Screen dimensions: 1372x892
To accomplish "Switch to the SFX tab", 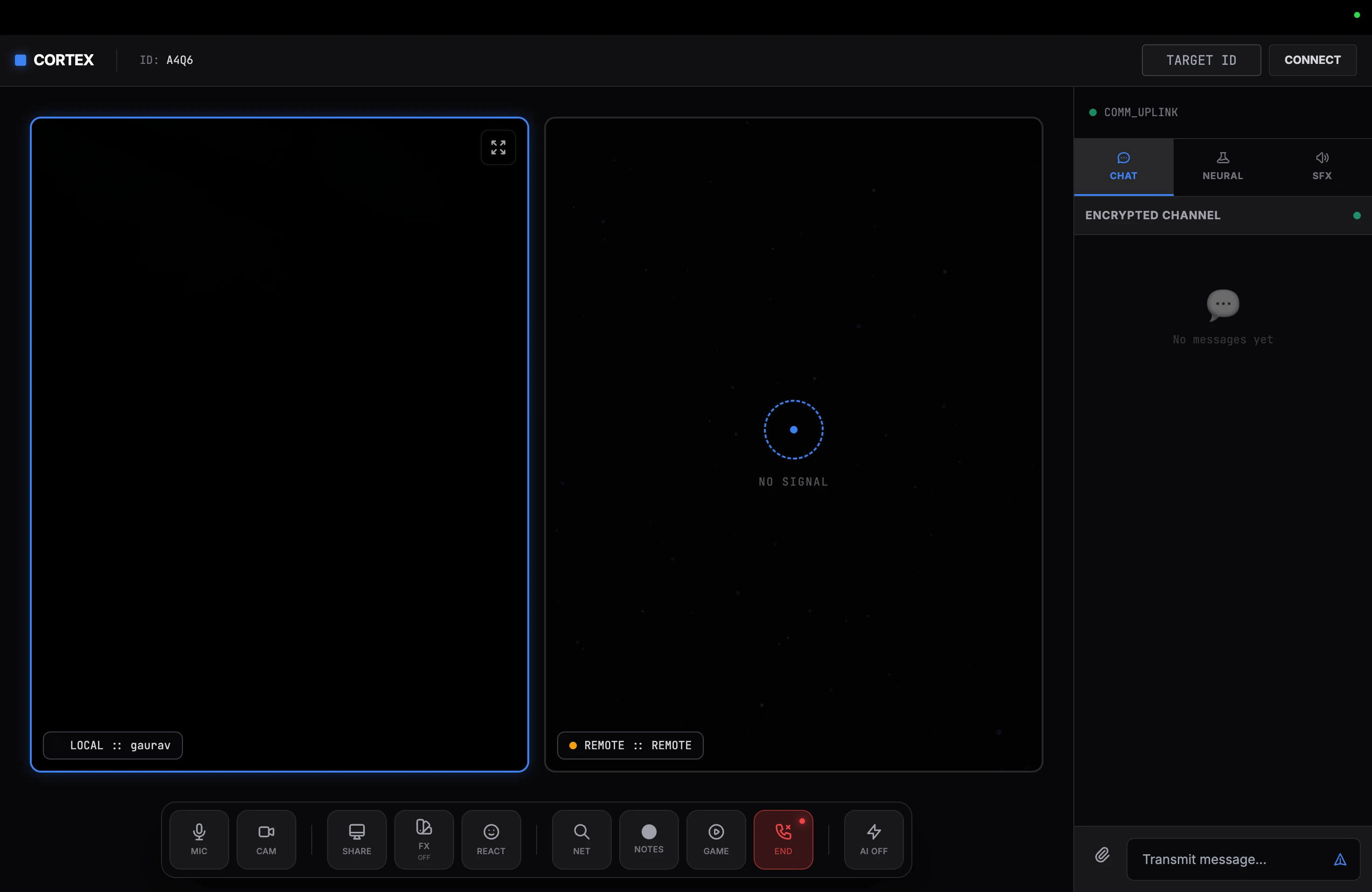I will click(1321, 167).
